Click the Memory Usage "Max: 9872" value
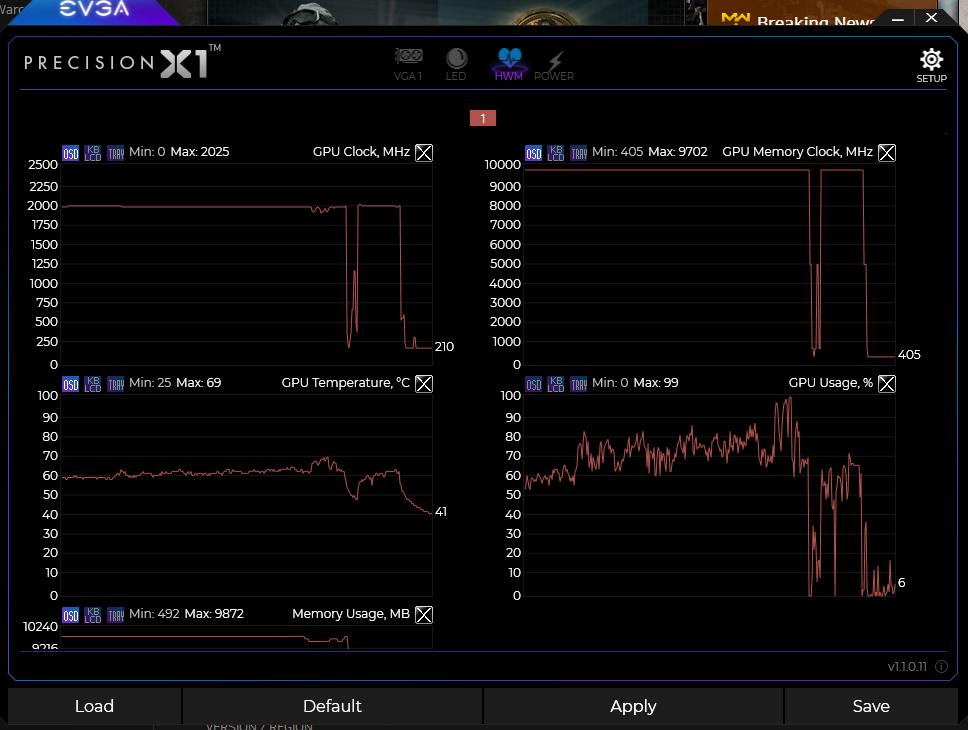The height and width of the screenshot is (730, 968). point(214,614)
